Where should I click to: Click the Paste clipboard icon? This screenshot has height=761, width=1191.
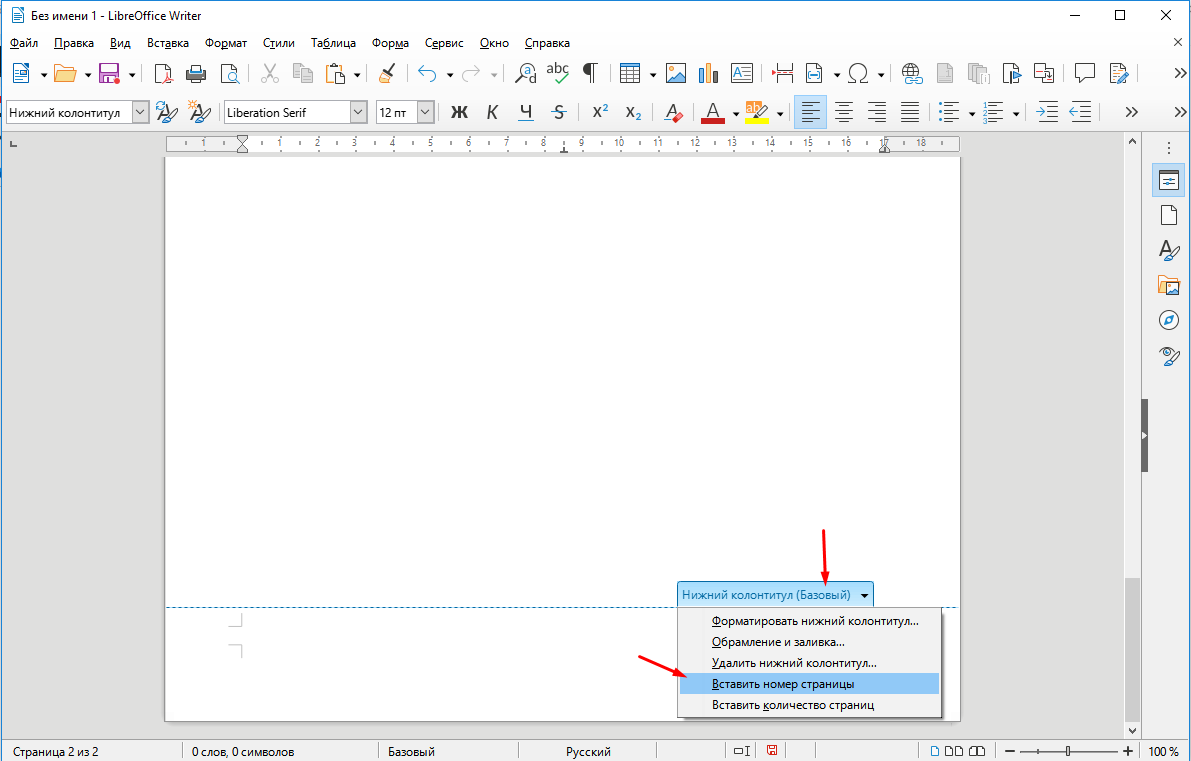(335, 73)
